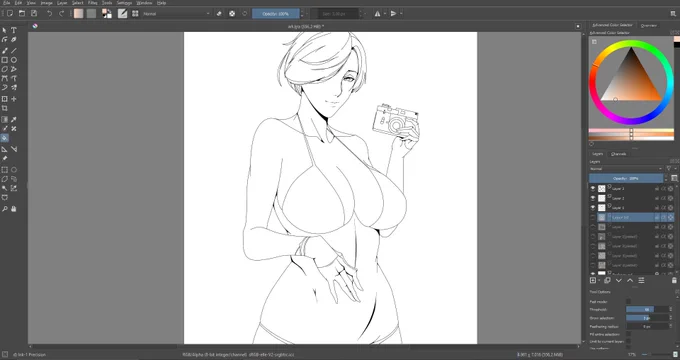Select the Fill bucket tool
Viewport: 680px width, 360px height.
[5, 138]
